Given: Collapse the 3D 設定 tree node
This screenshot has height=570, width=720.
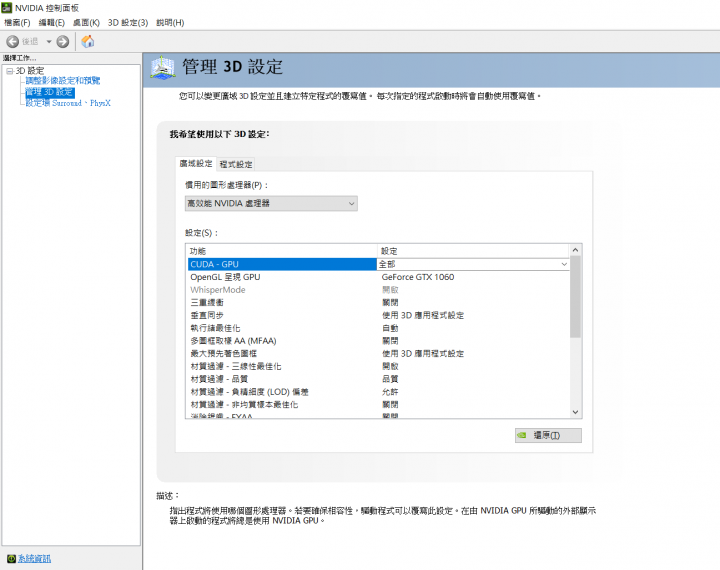Looking at the screenshot, I should pyautogui.click(x=10, y=71).
